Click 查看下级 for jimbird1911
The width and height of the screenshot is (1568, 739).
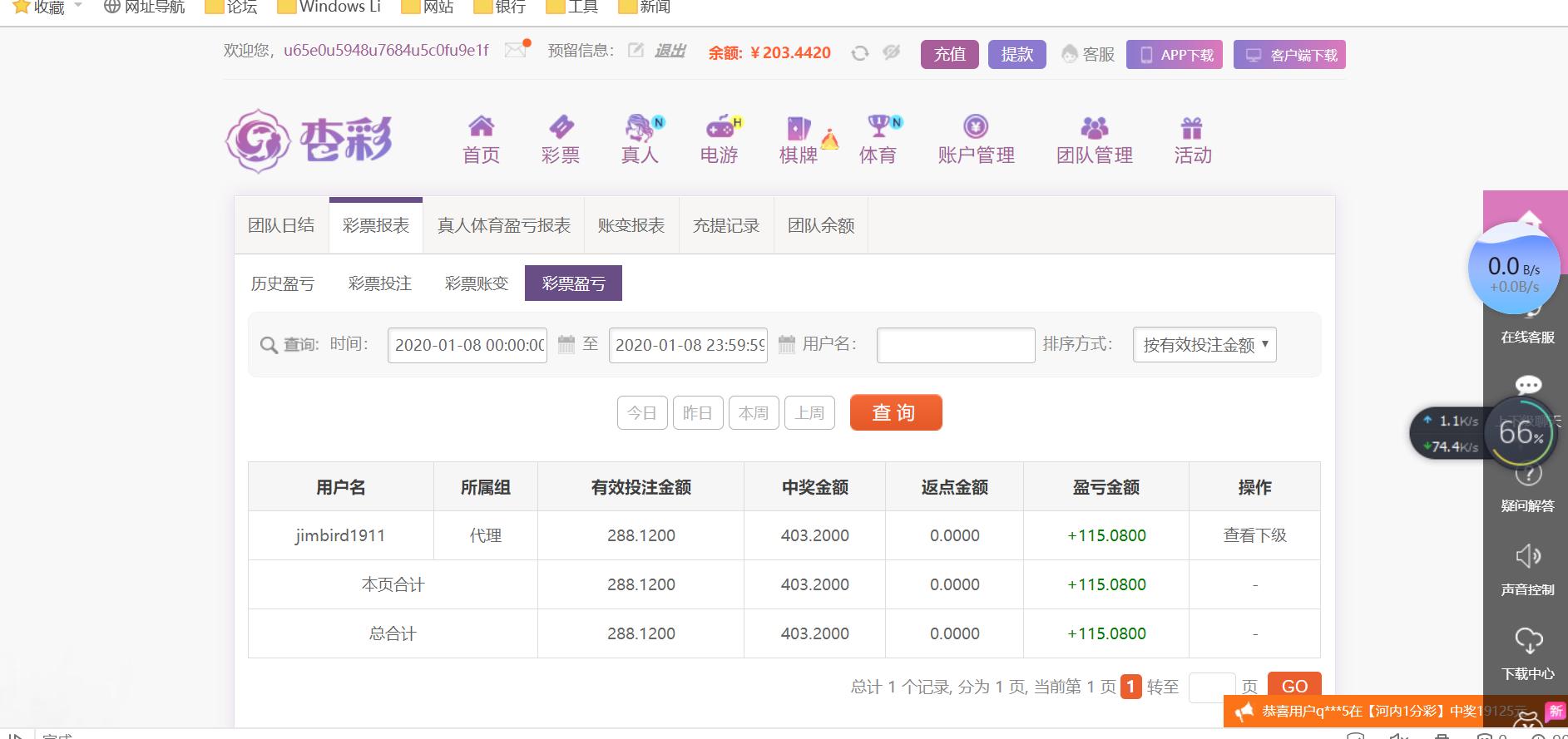click(x=1254, y=535)
